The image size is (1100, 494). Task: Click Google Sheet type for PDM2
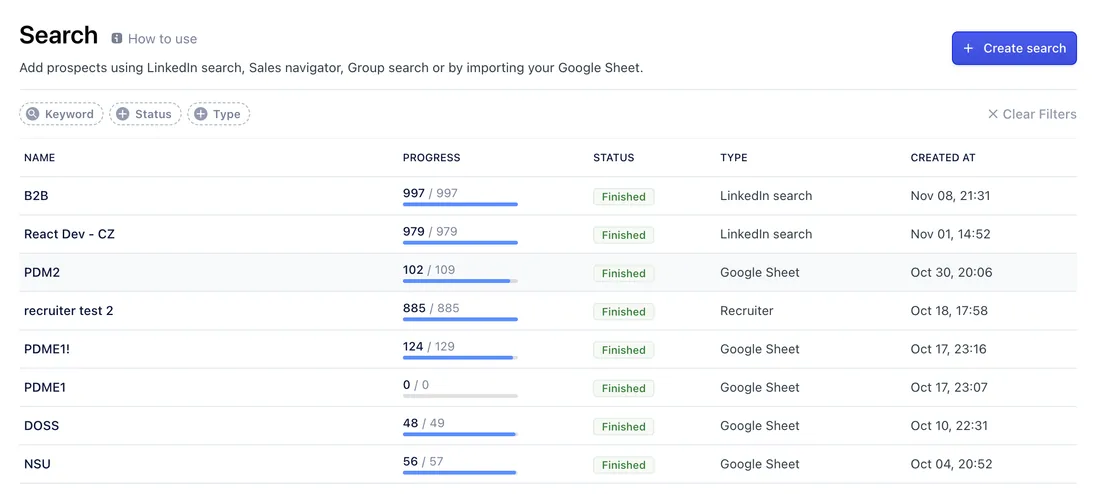pyautogui.click(x=760, y=272)
